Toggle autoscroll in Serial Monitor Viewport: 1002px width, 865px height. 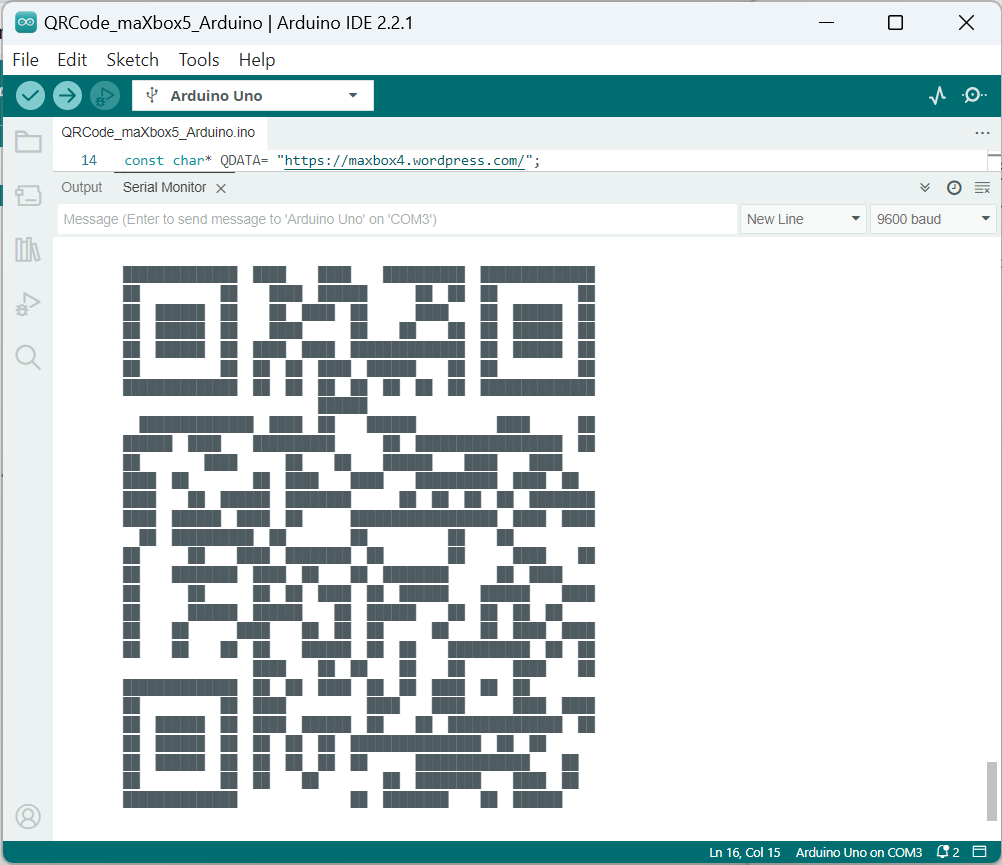(925, 188)
